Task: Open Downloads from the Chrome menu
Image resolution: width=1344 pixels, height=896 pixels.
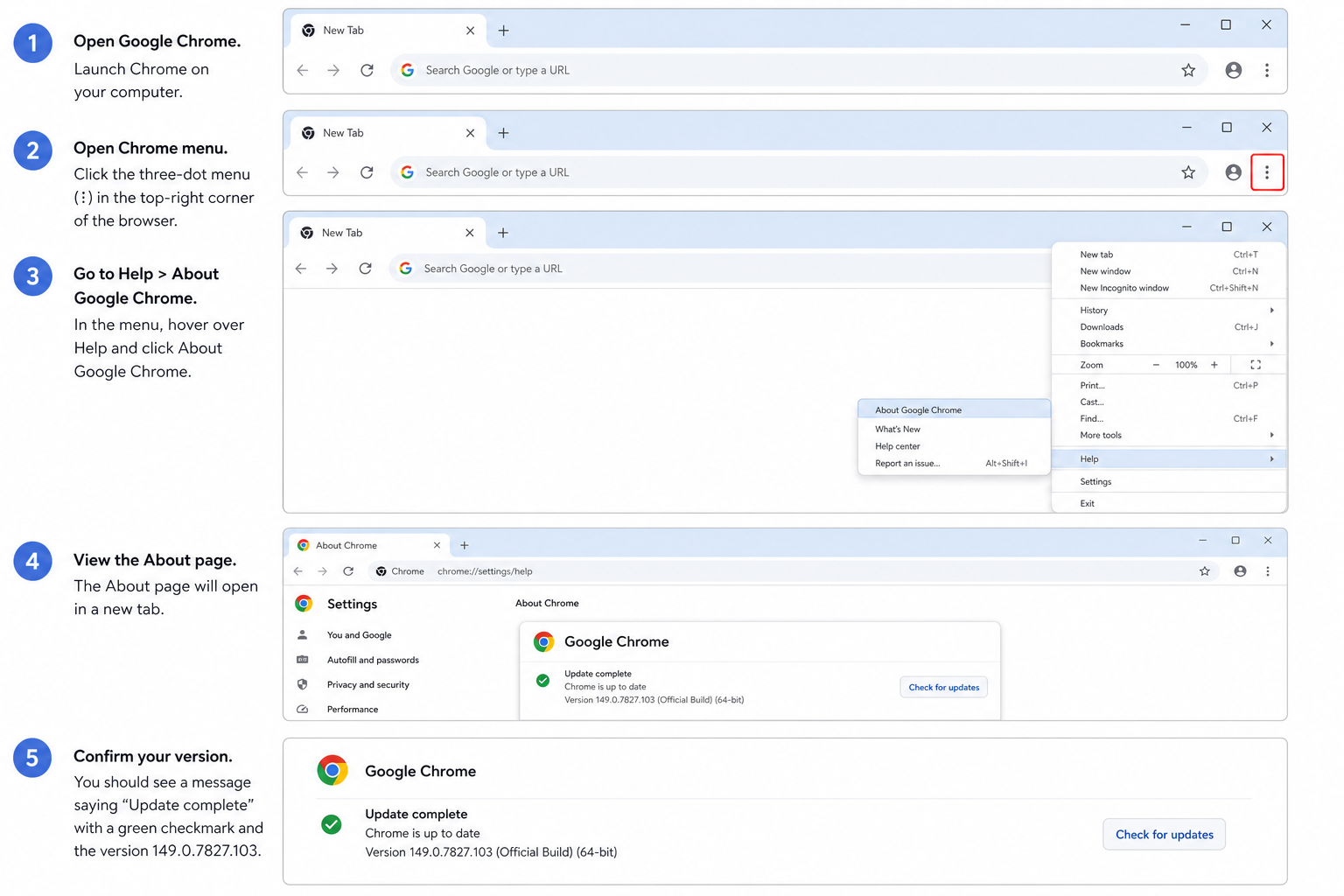Action: (1170, 327)
